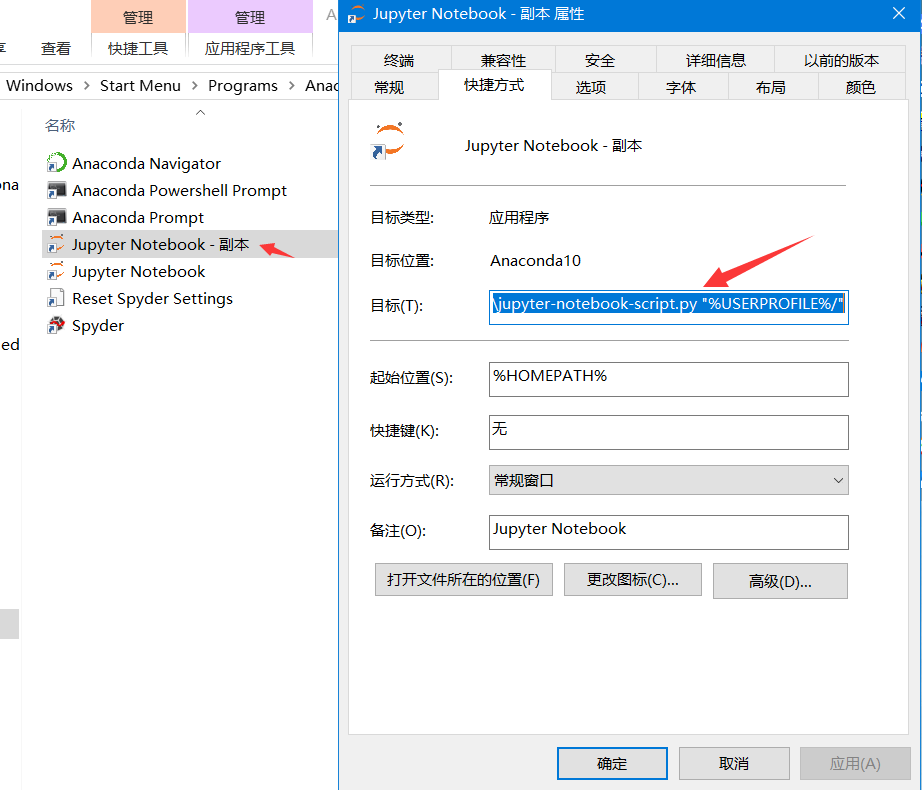Click the 备注 field containing Jupyter Notebook
922x790 pixels.
tap(669, 532)
